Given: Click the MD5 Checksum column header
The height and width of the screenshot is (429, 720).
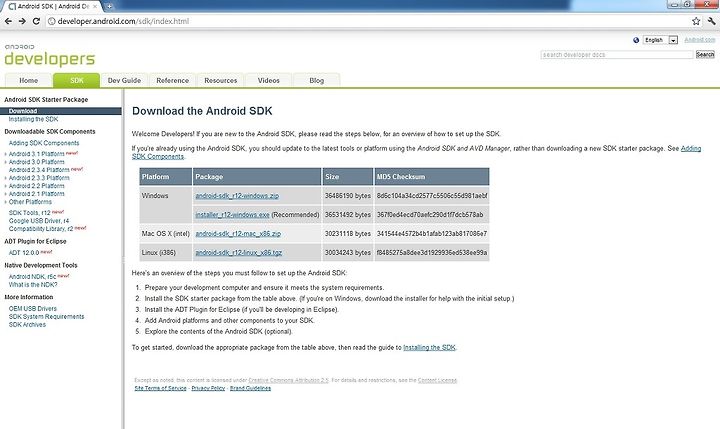Looking at the screenshot, I should coord(432,177).
